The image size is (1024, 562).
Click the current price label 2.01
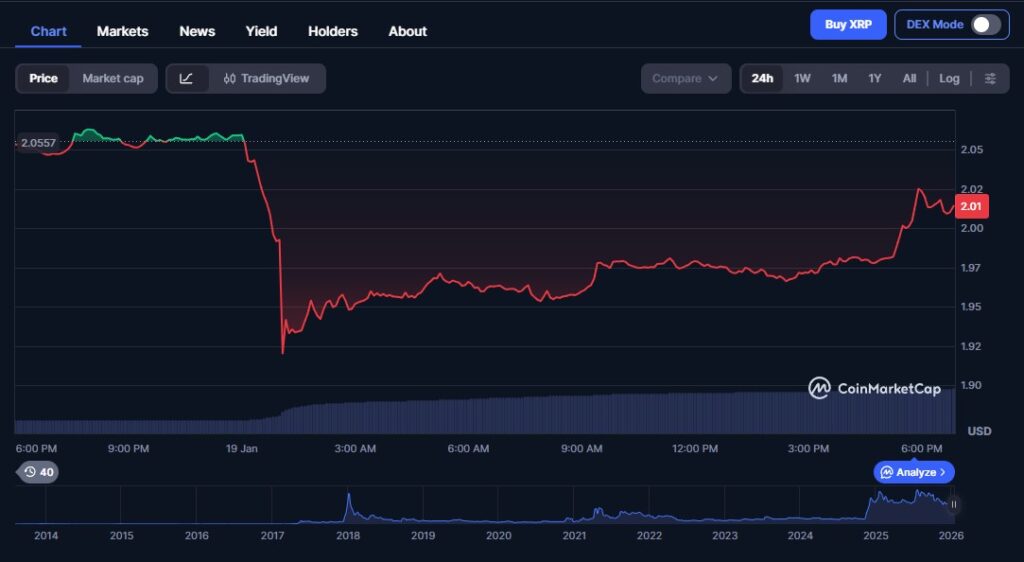(x=971, y=206)
